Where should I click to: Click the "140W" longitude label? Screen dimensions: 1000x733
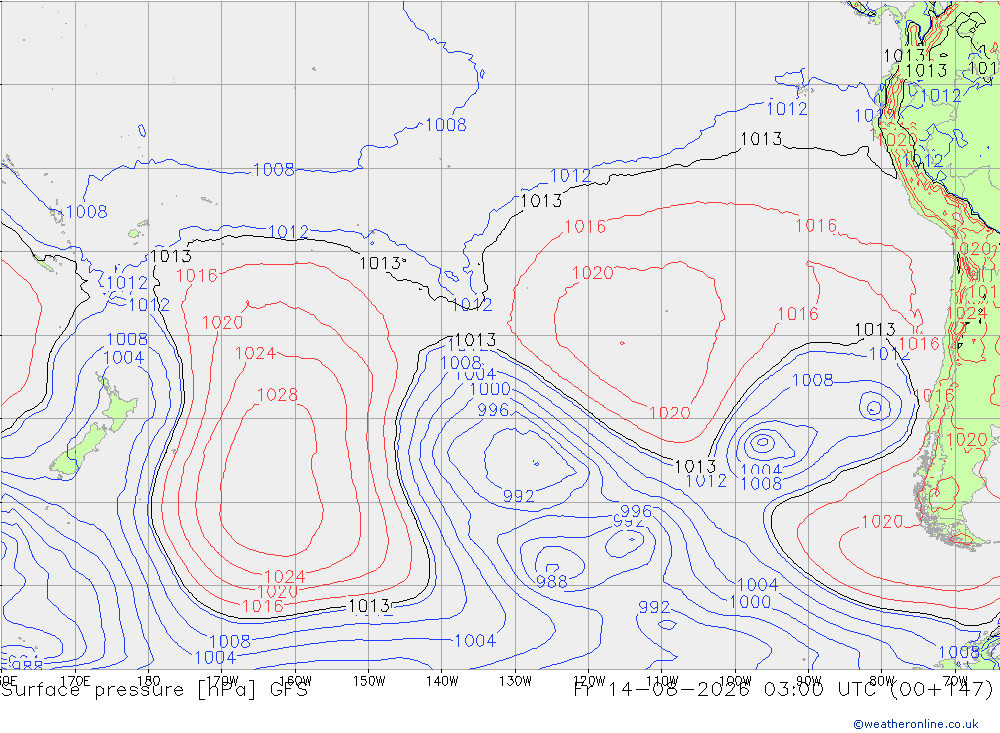coord(442,681)
